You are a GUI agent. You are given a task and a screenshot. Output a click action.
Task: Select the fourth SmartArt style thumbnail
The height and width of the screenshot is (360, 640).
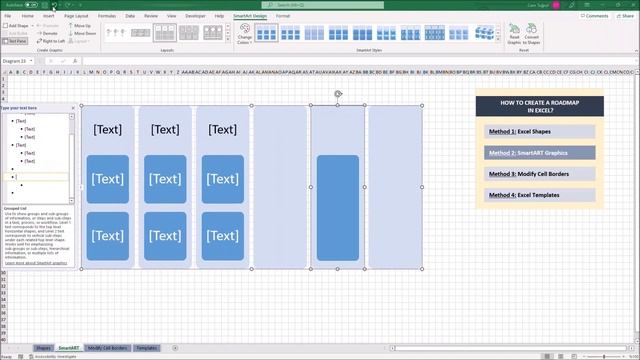click(338, 33)
